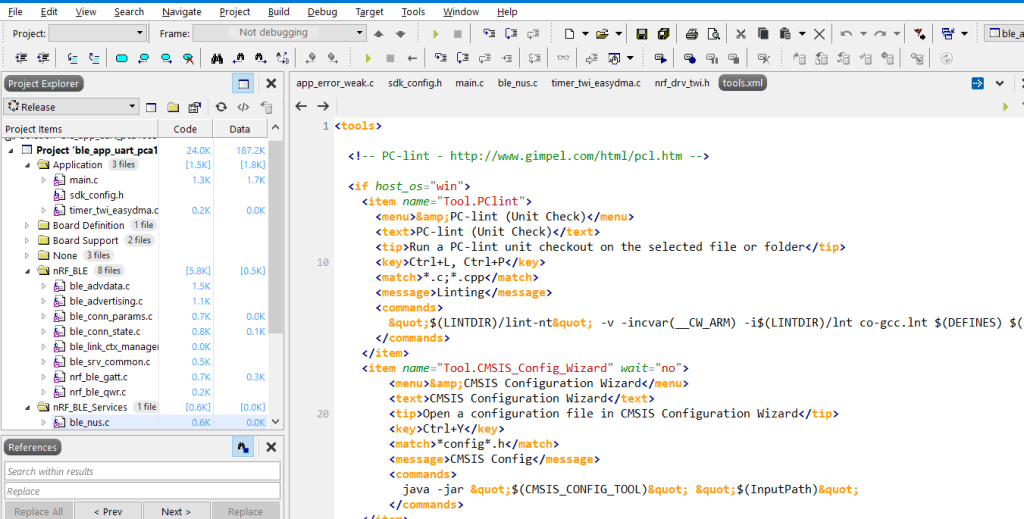Viewport: 1024px width, 519px height.
Task: Open the Debug menu
Action: point(322,11)
